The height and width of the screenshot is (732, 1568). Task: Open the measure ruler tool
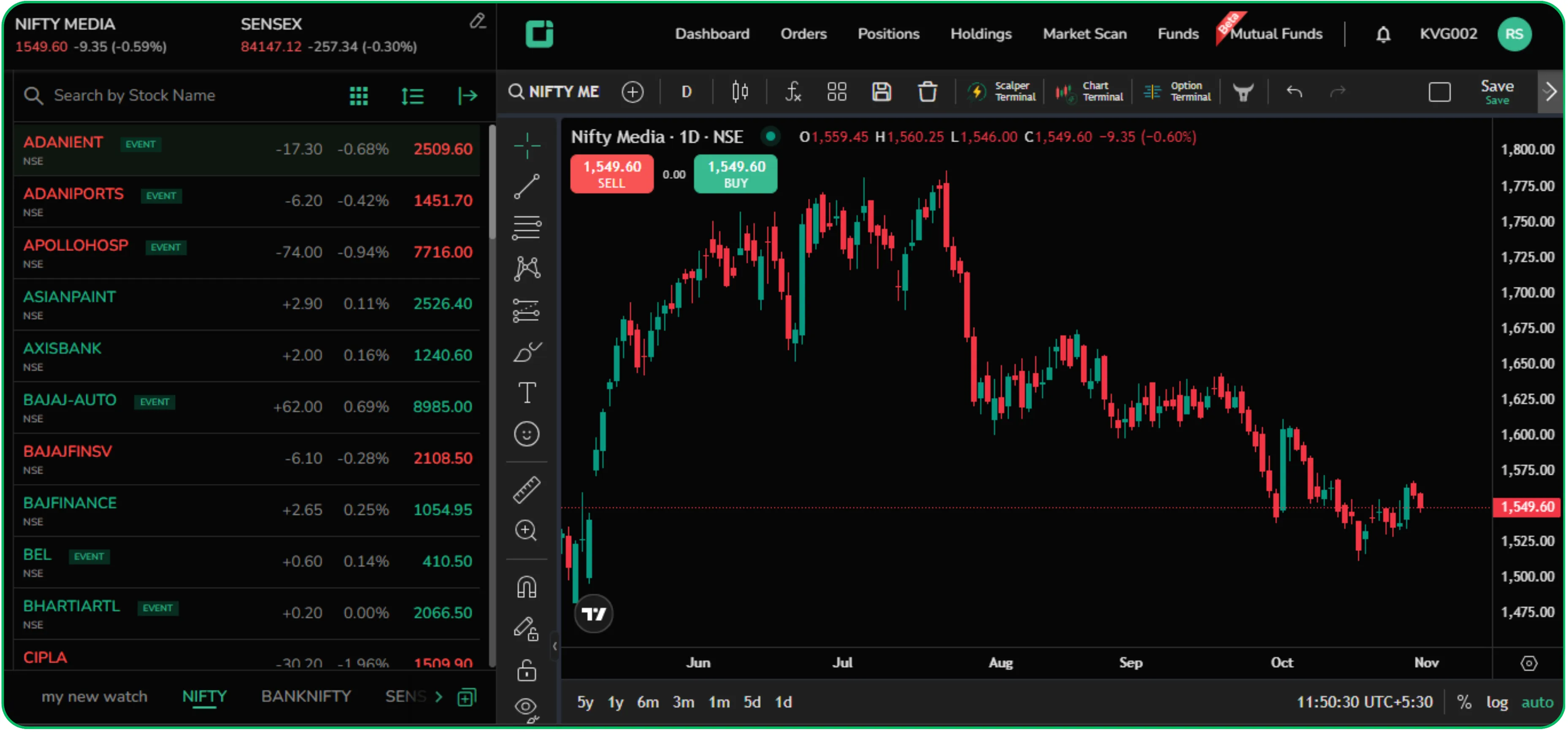[x=527, y=490]
